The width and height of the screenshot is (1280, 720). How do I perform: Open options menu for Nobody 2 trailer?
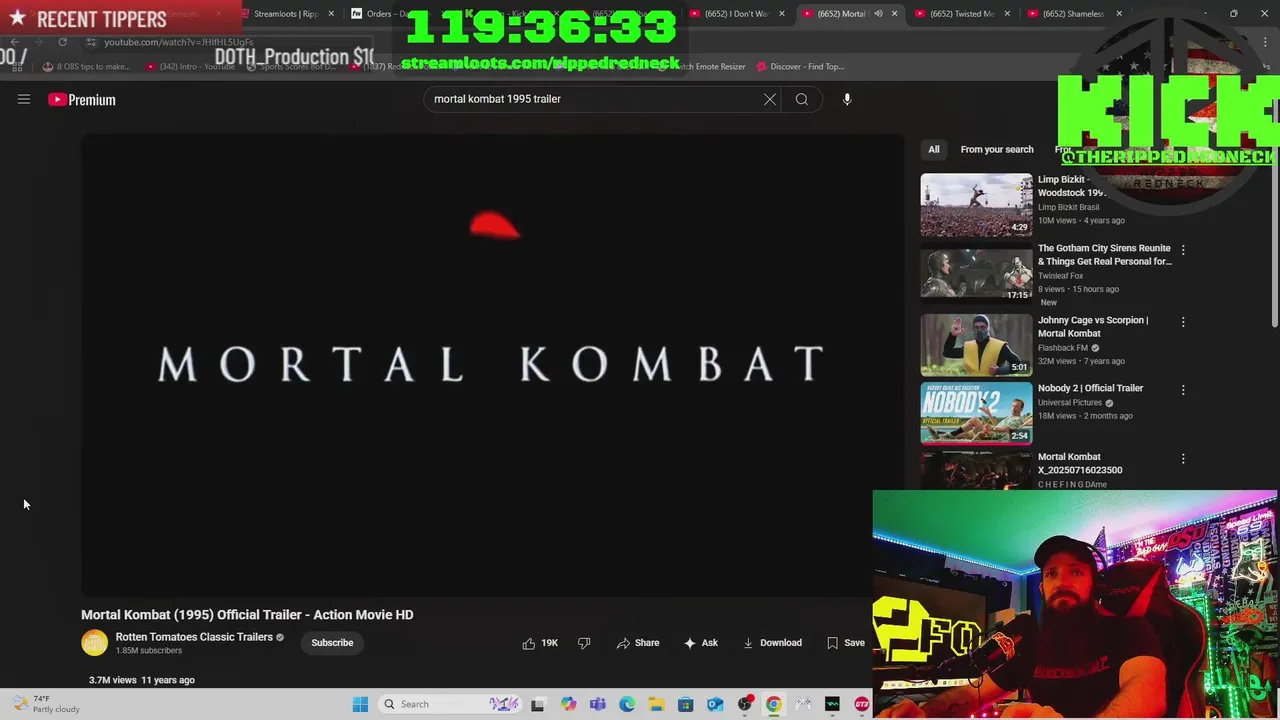[x=1183, y=390]
